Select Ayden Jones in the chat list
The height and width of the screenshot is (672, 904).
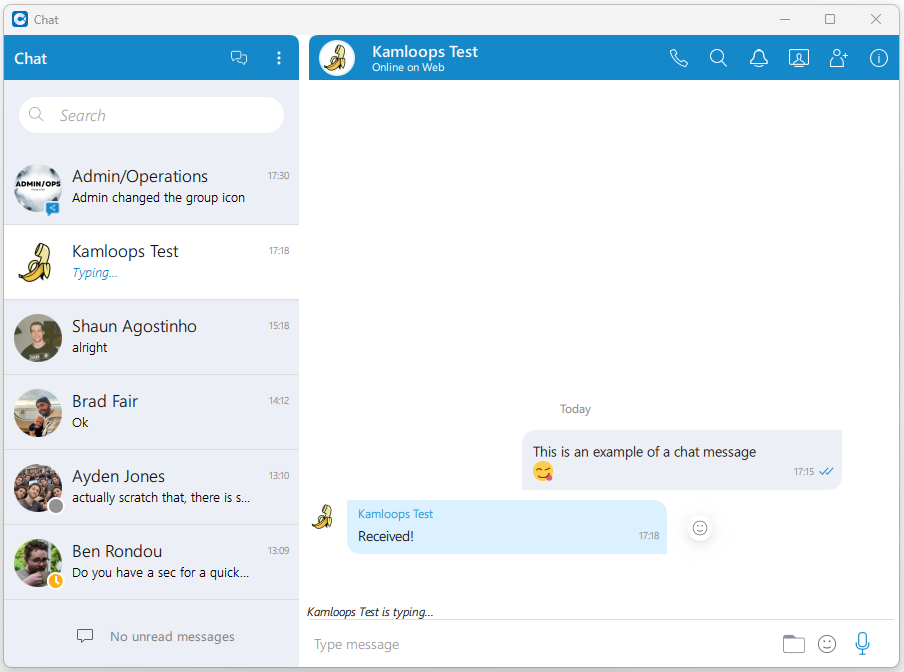tap(151, 487)
